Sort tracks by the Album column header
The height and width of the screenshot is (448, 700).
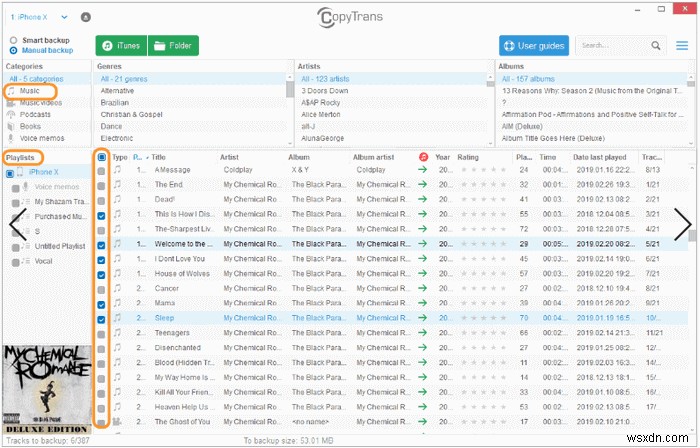coord(299,157)
